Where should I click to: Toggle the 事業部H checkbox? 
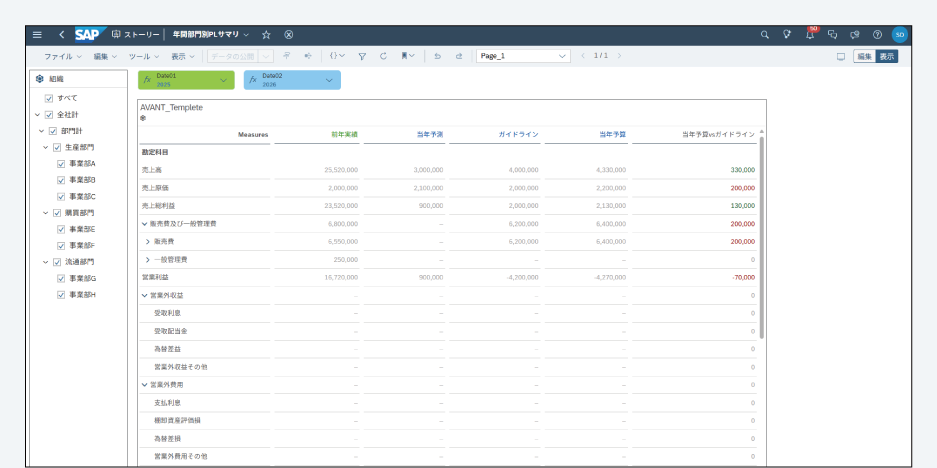[61, 295]
